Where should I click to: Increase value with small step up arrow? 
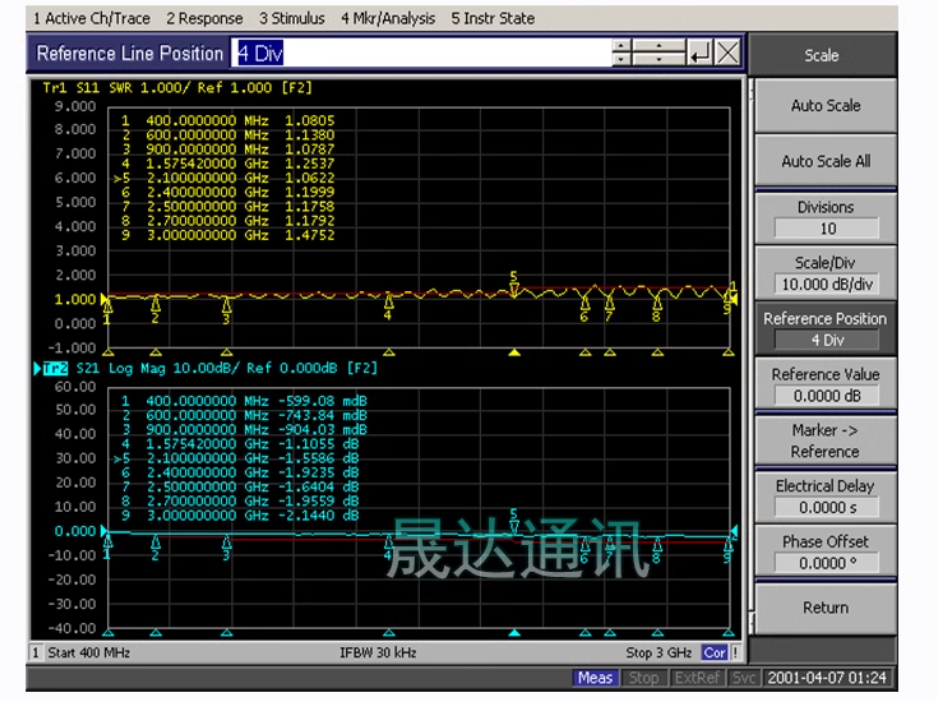(622, 47)
